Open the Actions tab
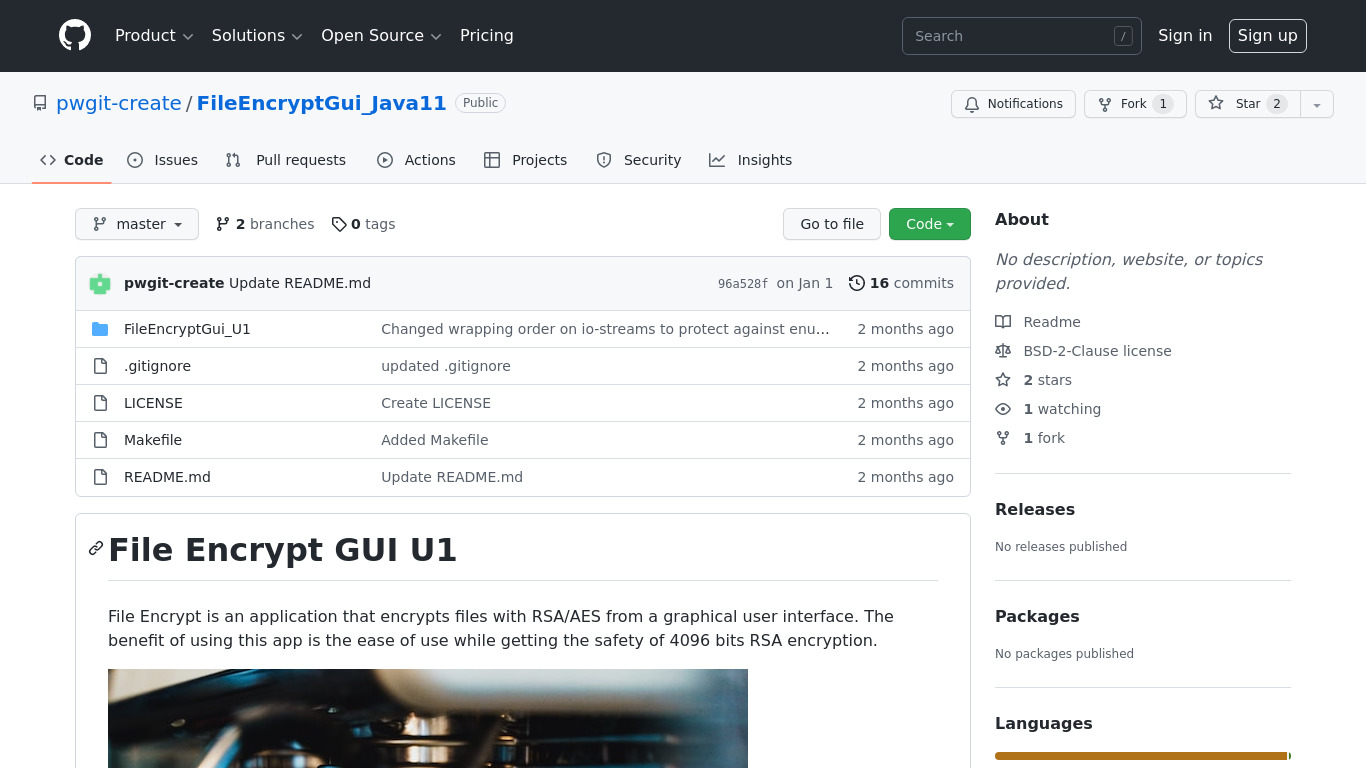The width and height of the screenshot is (1366, 768). click(416, 160)
